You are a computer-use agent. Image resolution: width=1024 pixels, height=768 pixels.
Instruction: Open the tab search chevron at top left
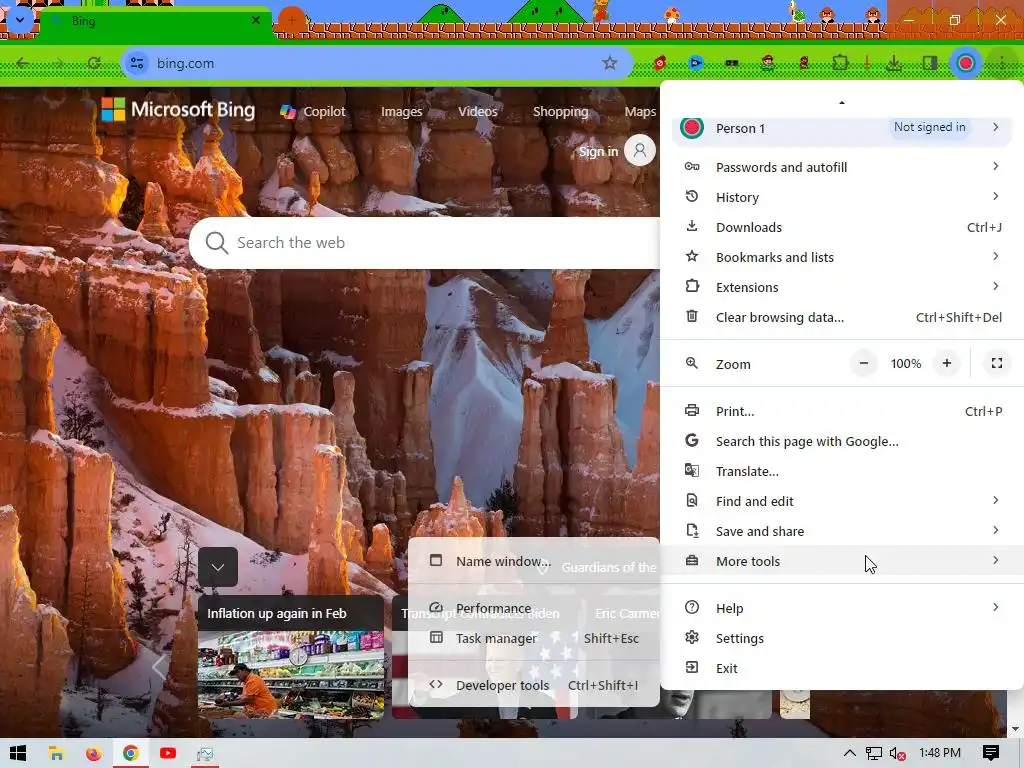pyautogui.click(x=20, y=20)
